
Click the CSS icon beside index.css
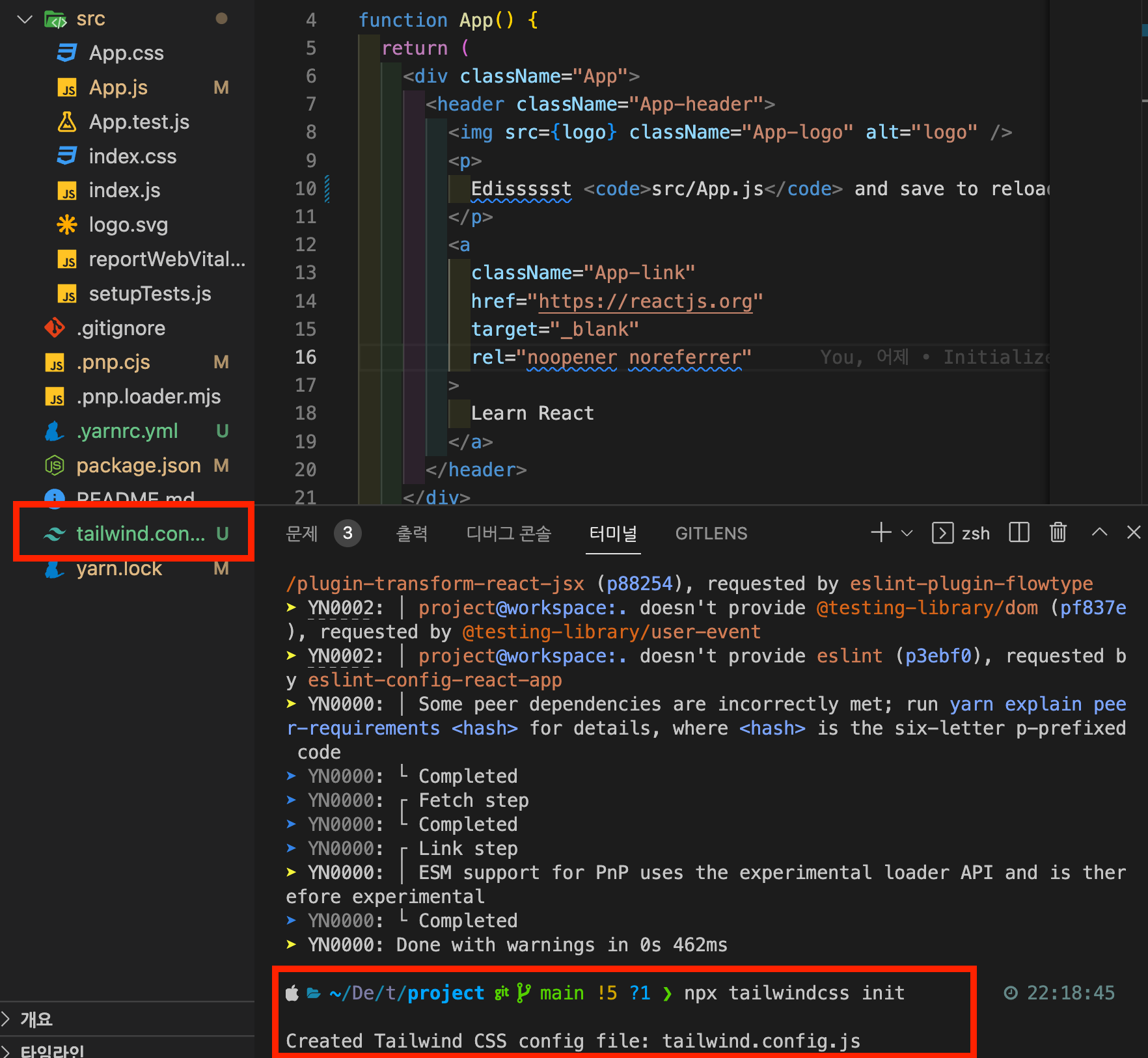67,156
